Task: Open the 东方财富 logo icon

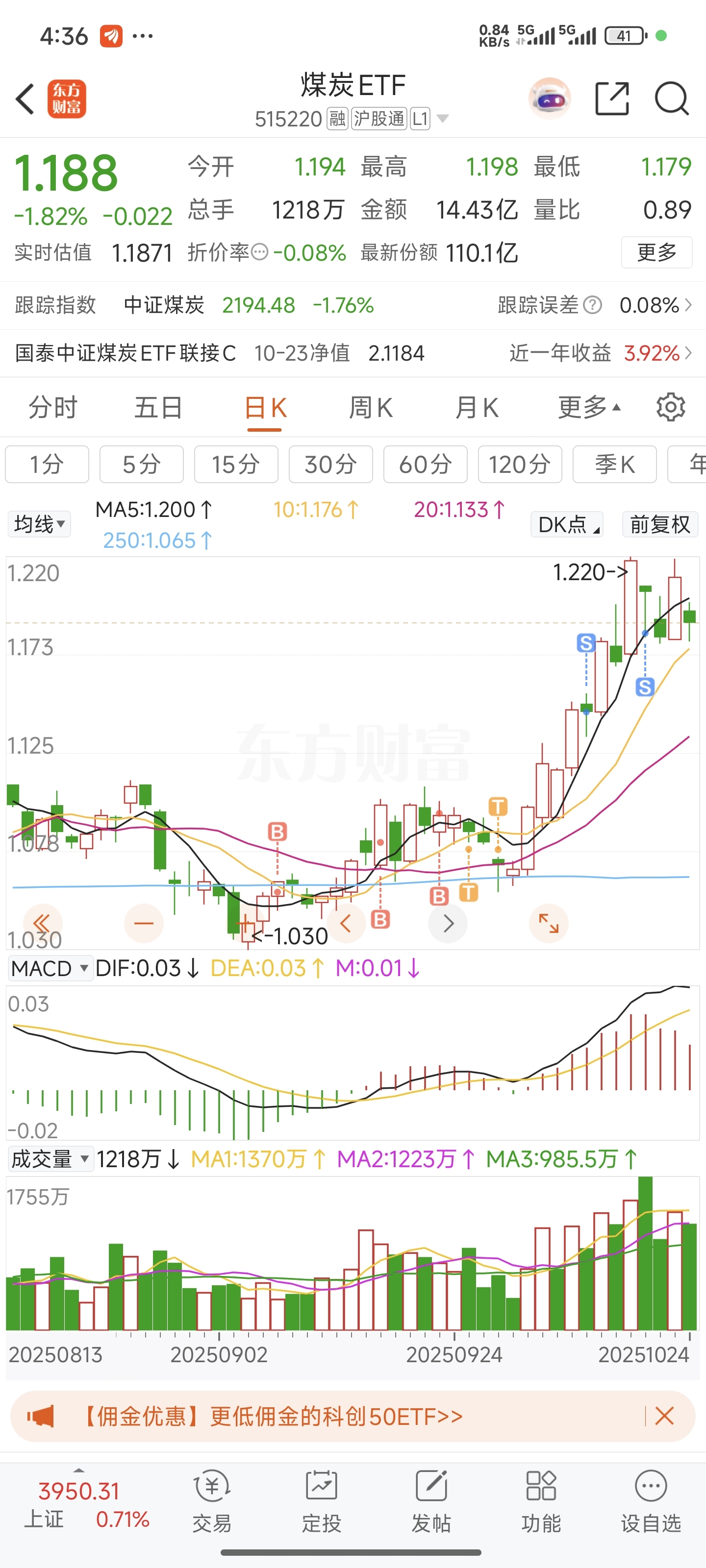Action: 67,98
